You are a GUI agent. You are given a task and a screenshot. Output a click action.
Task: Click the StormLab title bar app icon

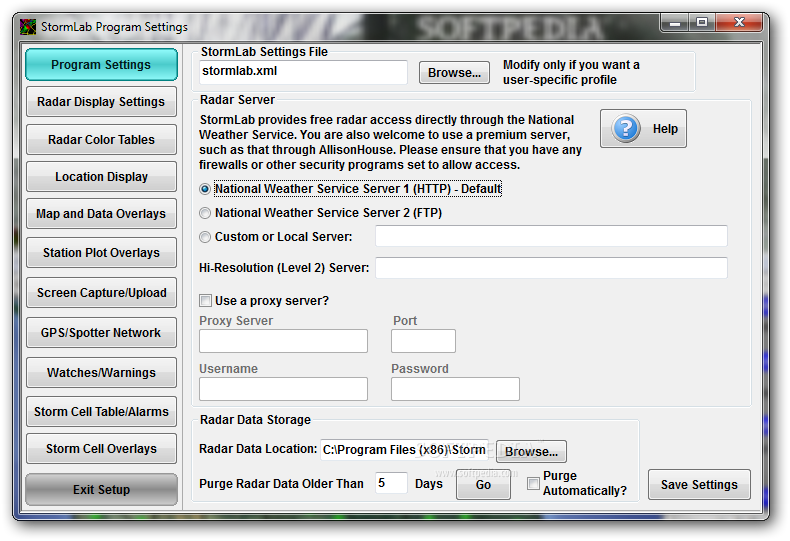28,26
